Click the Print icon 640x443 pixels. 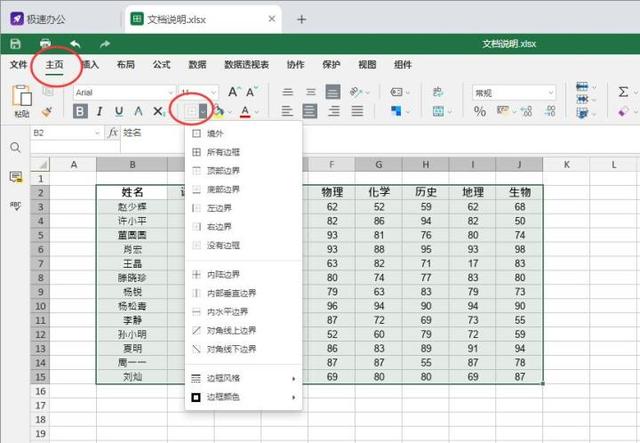45,43
